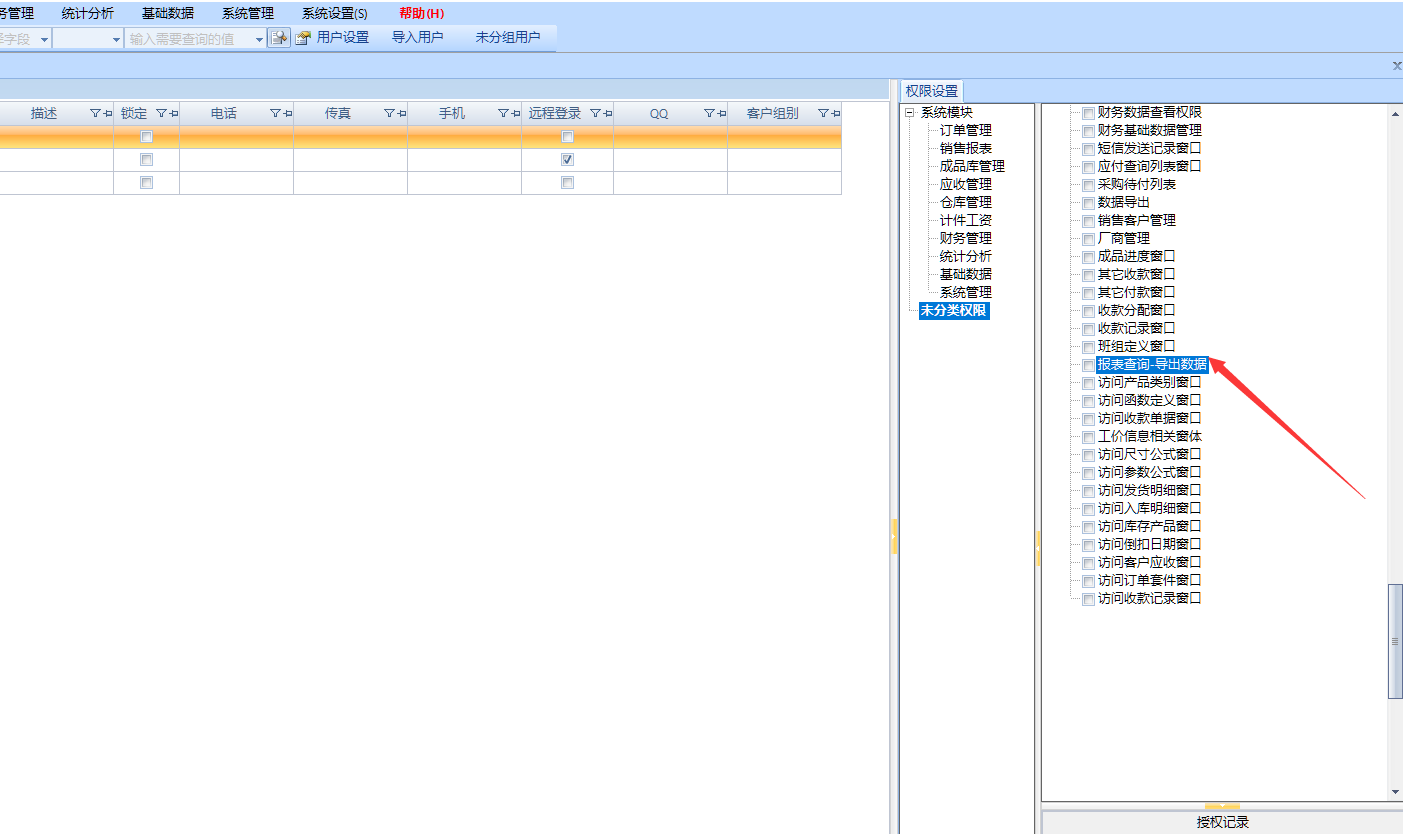This screenshot has height=834, width=1403.
Task: Uncheck the checked 远程登录 checkbox
Action: [567, 160]
